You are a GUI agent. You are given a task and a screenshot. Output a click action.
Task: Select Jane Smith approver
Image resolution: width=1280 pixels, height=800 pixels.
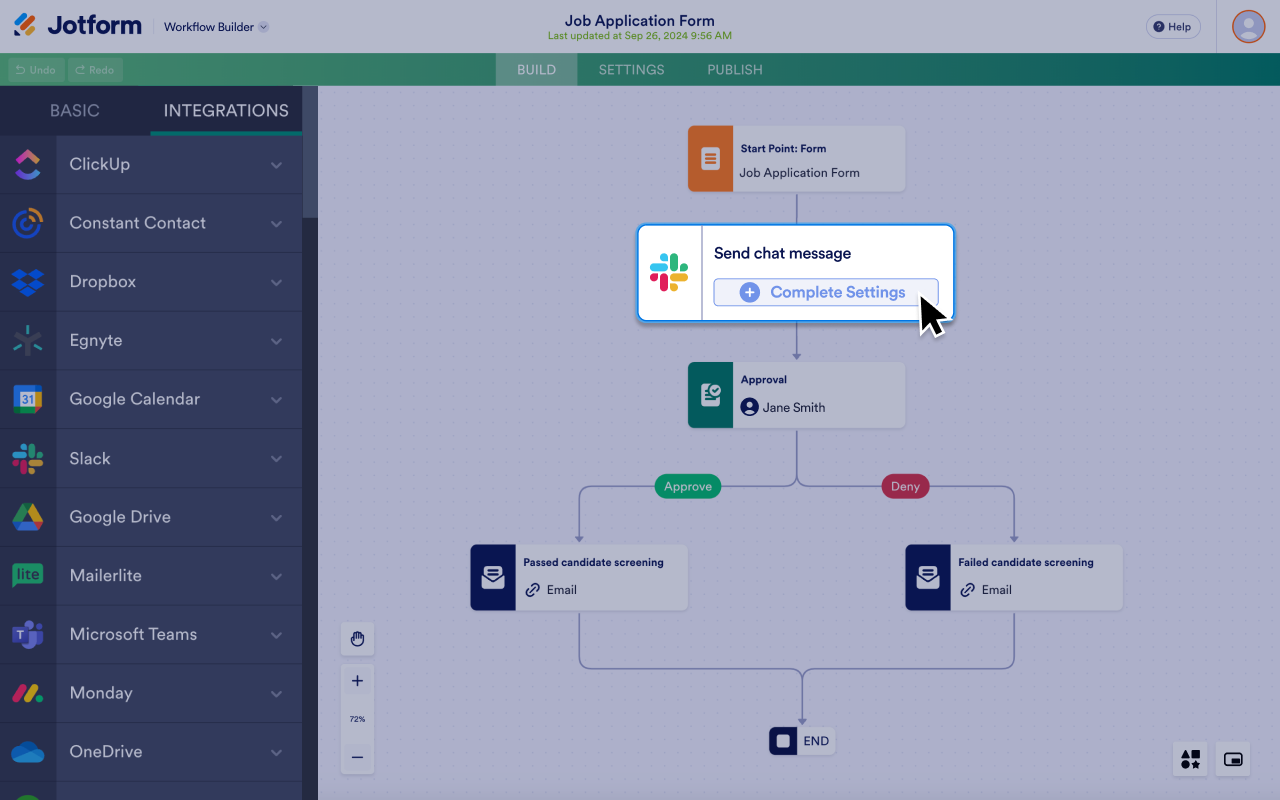783,407
